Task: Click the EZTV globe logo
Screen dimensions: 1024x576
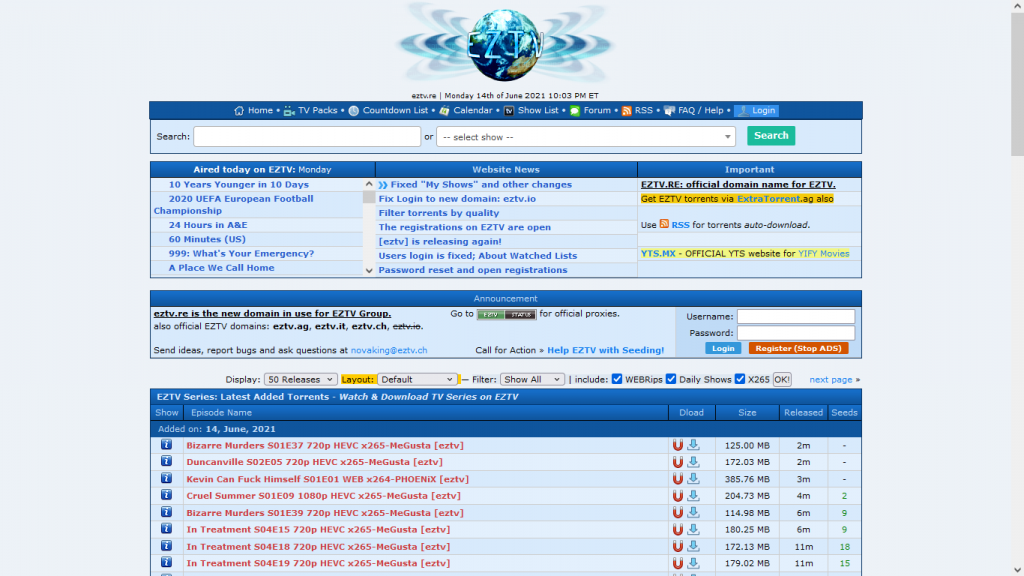Action: pyautogui.click(x=505, y=44)
